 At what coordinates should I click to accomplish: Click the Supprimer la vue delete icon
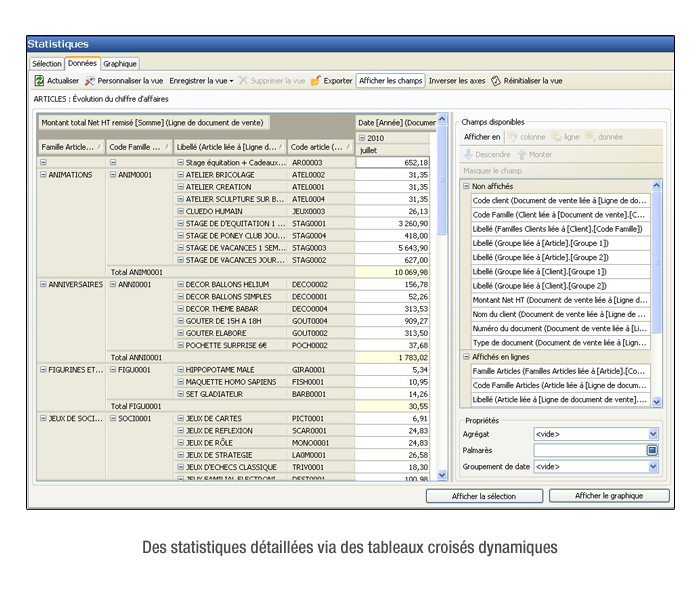[x=243, y=81]
